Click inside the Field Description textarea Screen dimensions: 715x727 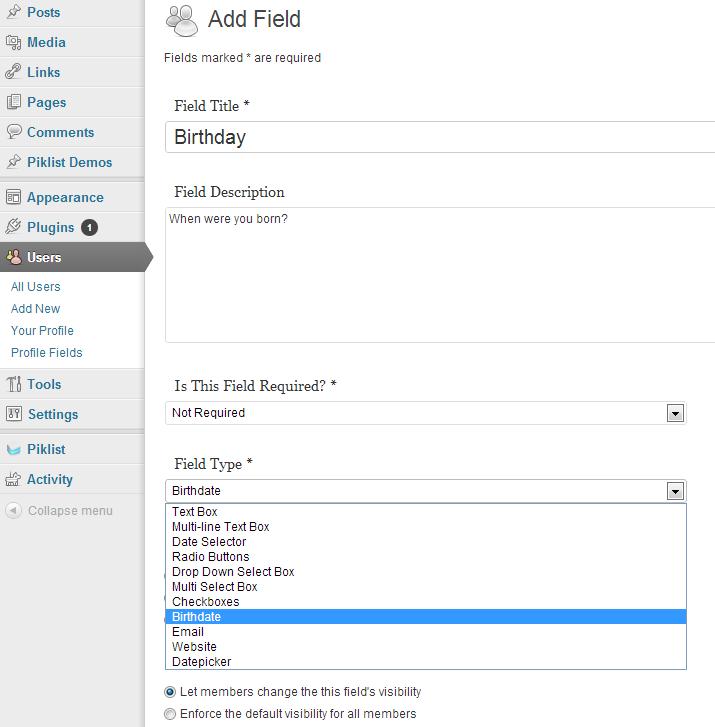[x=440, y=275]
